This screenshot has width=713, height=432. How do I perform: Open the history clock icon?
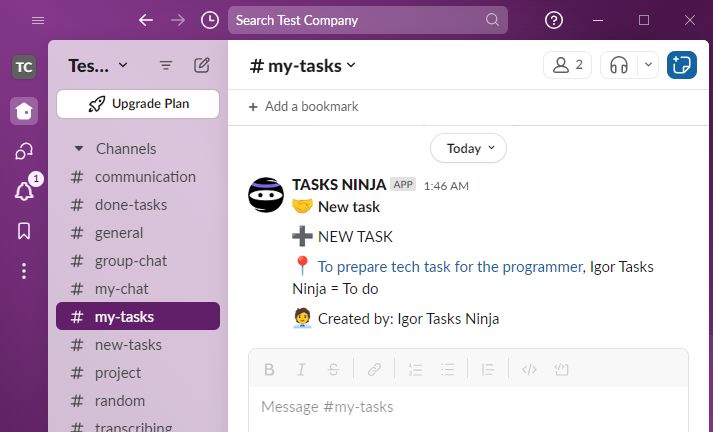(x=210, y=20)
